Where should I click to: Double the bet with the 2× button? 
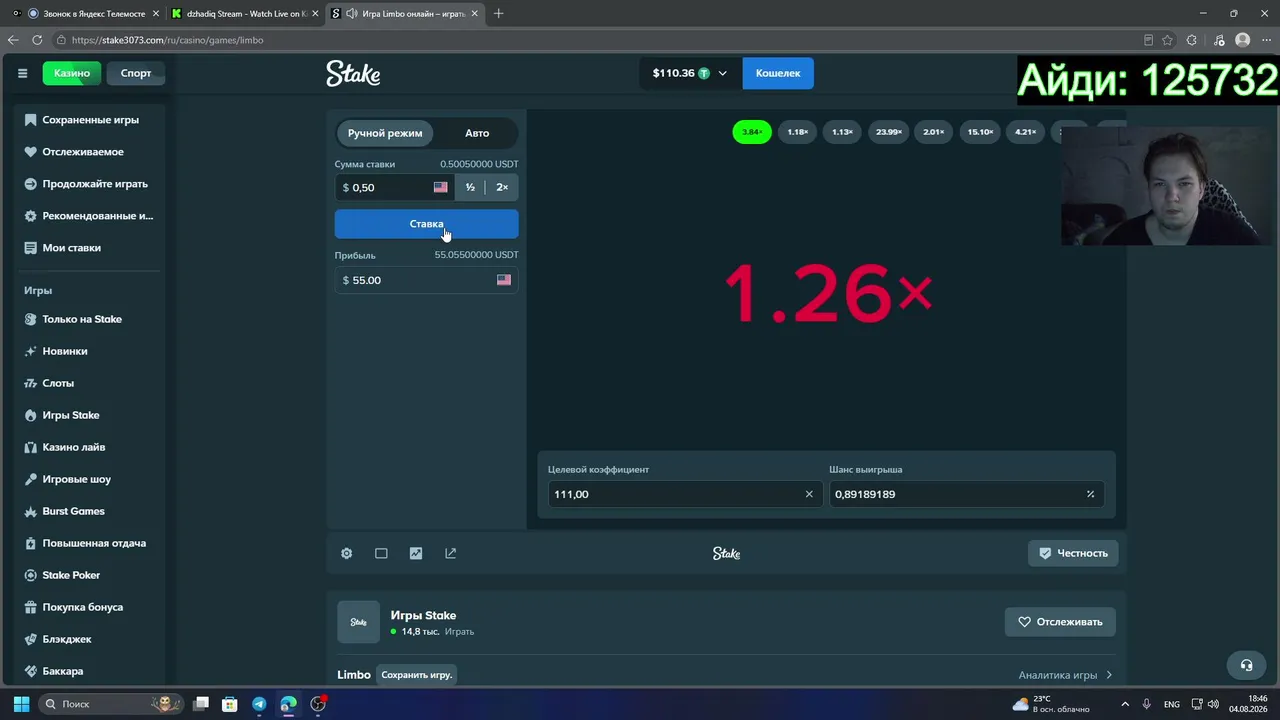click(x=502, y=187)
